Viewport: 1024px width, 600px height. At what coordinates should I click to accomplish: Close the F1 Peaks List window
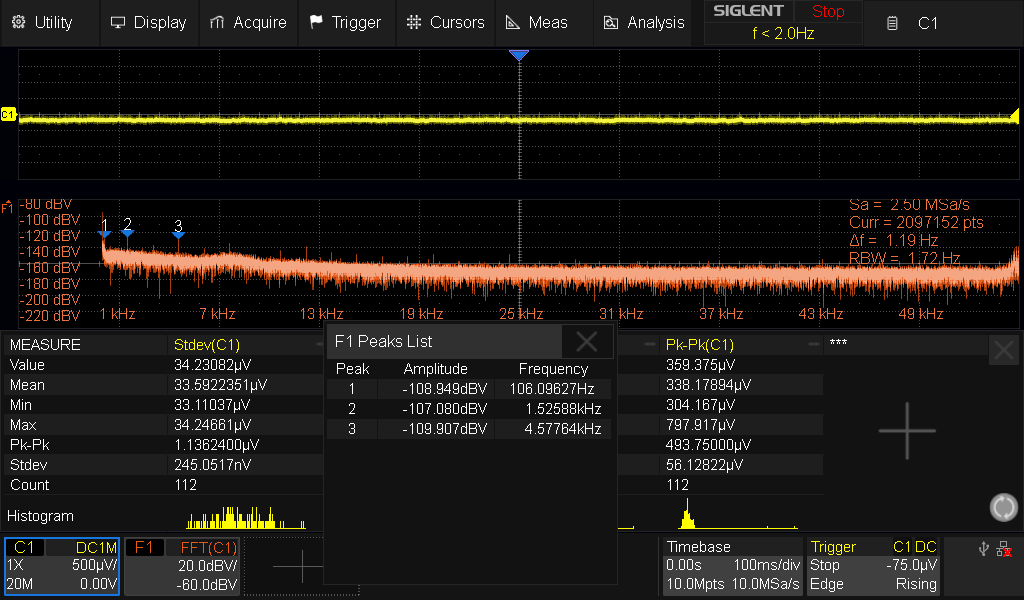coord(587,342)
